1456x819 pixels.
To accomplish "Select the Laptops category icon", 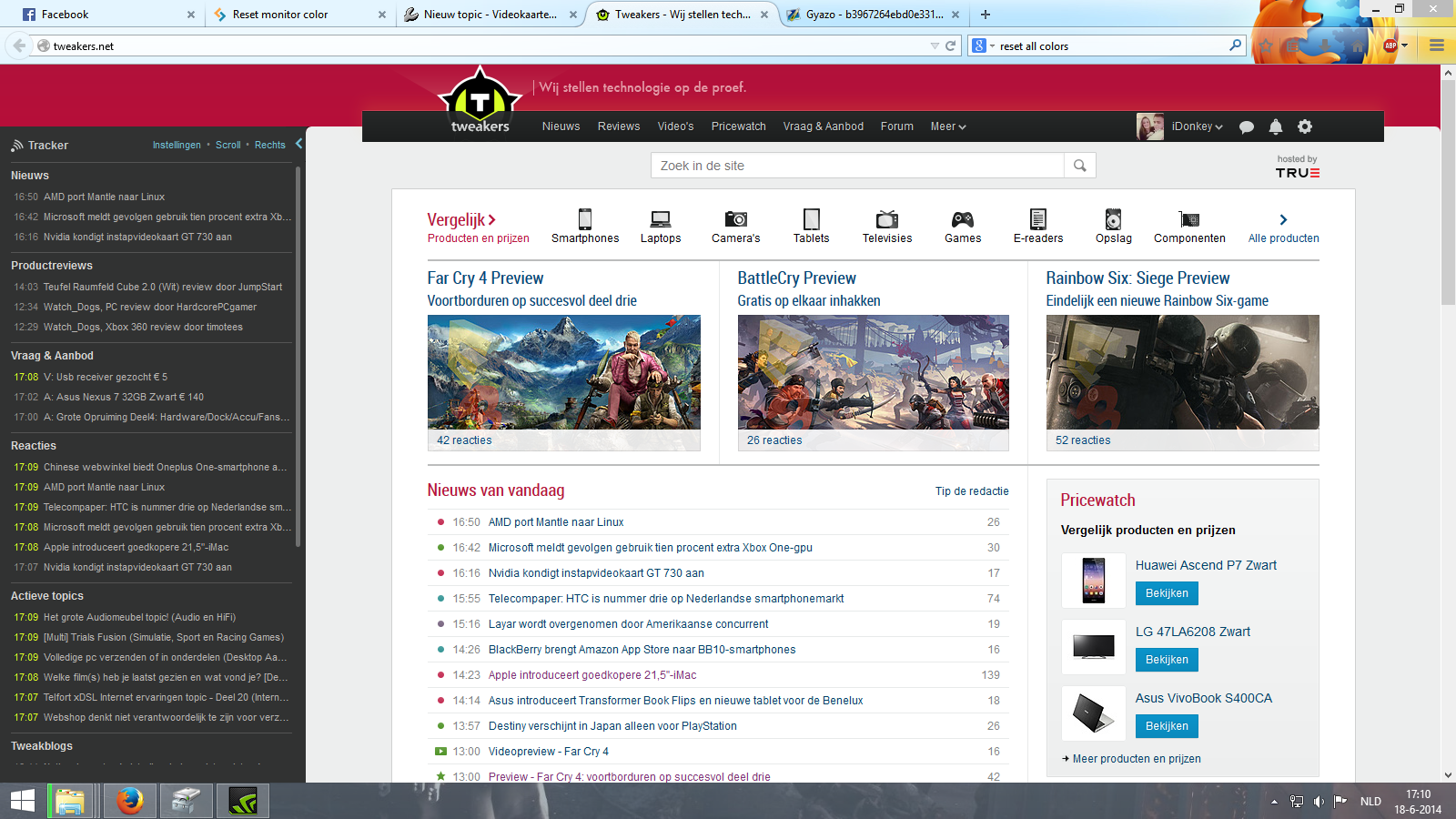I will click(661, 219).
